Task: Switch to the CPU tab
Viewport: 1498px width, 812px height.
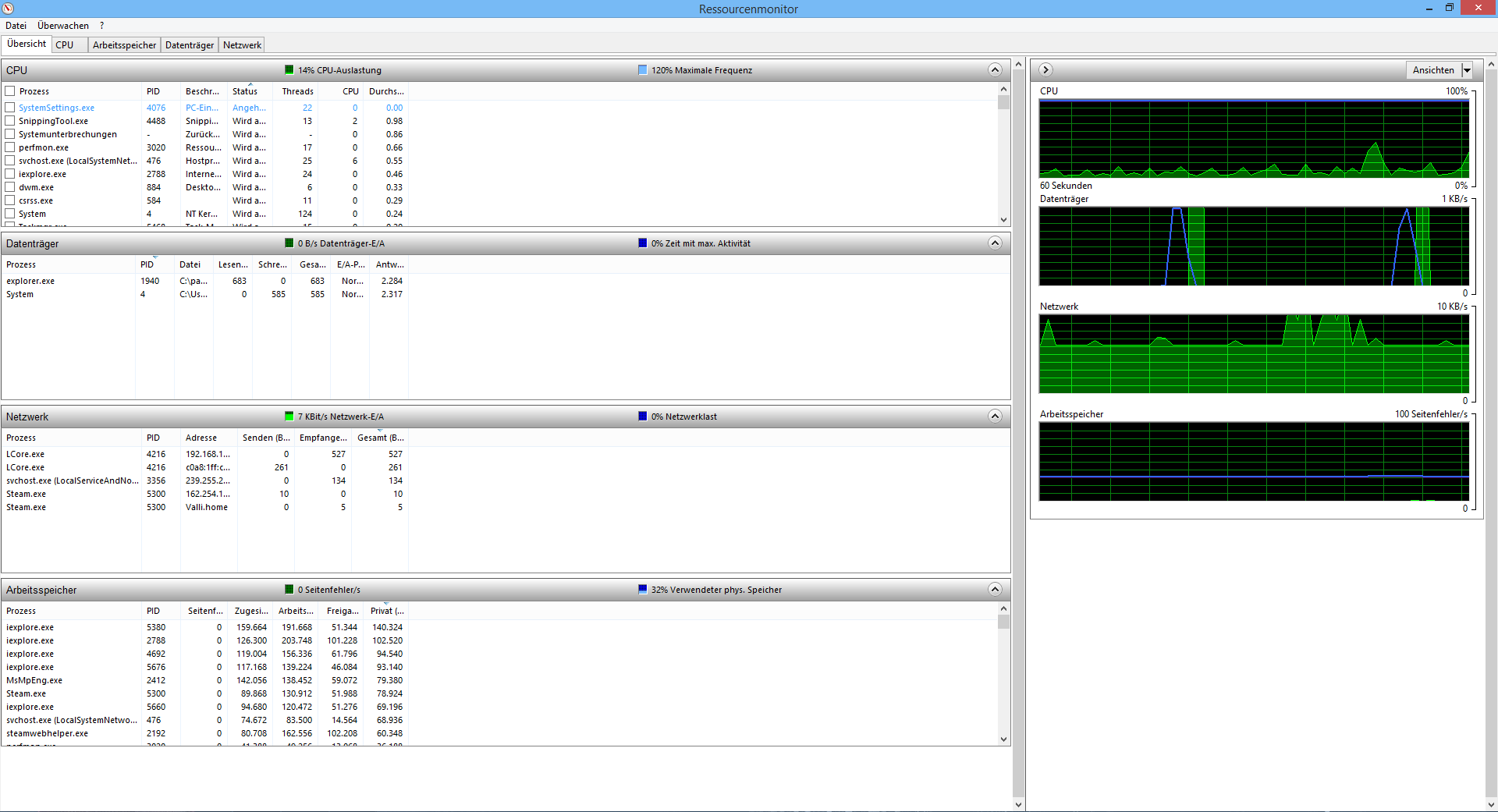Action: click(69, 45)
